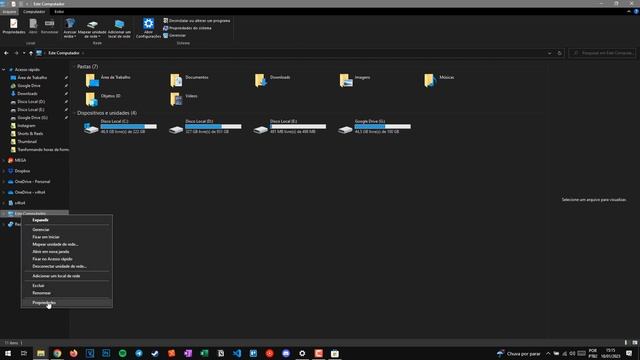Collapse the Acesso rápido tree node
Image resolution: width=640 pixels, height=360 pixels.
(4, 70)
